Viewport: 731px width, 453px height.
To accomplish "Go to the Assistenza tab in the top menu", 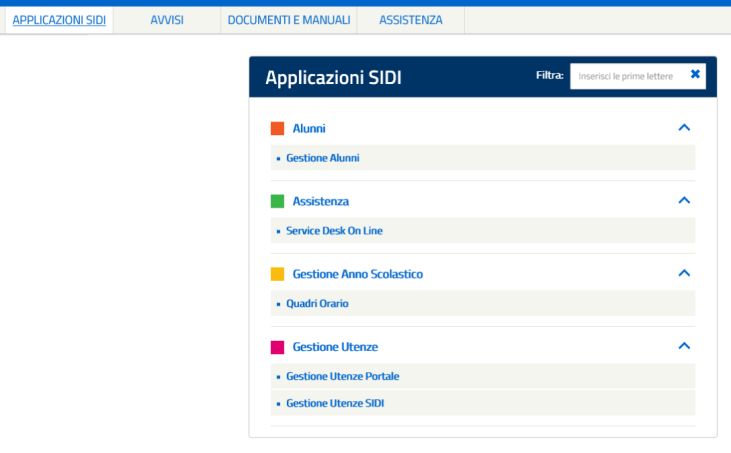I will 411,20.
